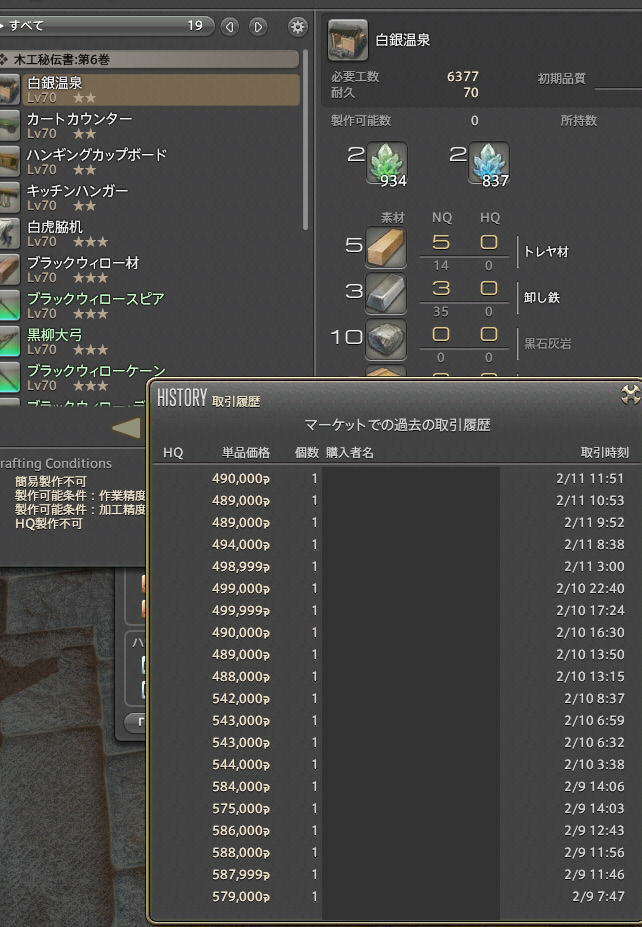642x927 pixels.
Task: Collapse the 木工秘伝書:第6巻 section header
Action: (149, 59)
